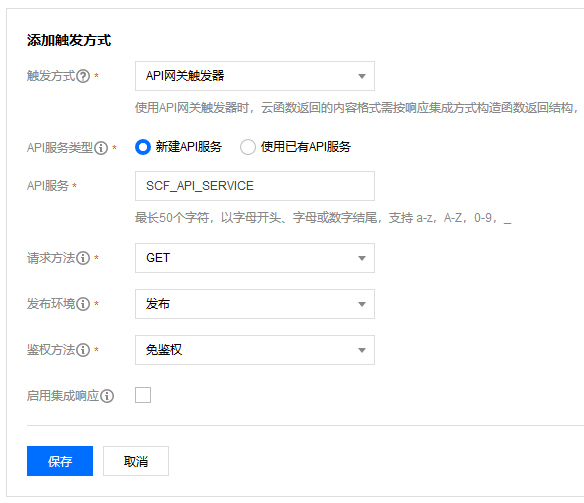Click the 保存 button
Screen dimensions: 584x503
coord(60,461)
